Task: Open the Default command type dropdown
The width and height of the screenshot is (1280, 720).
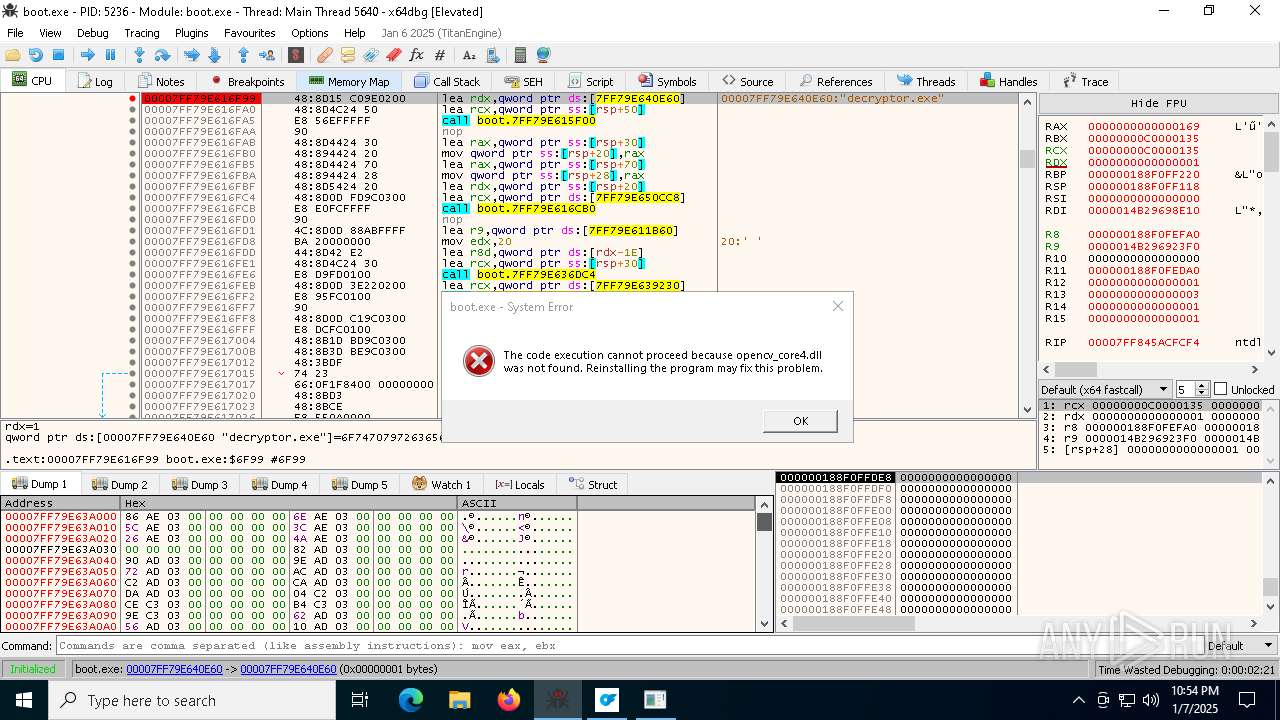Action: coord(1240,646)
